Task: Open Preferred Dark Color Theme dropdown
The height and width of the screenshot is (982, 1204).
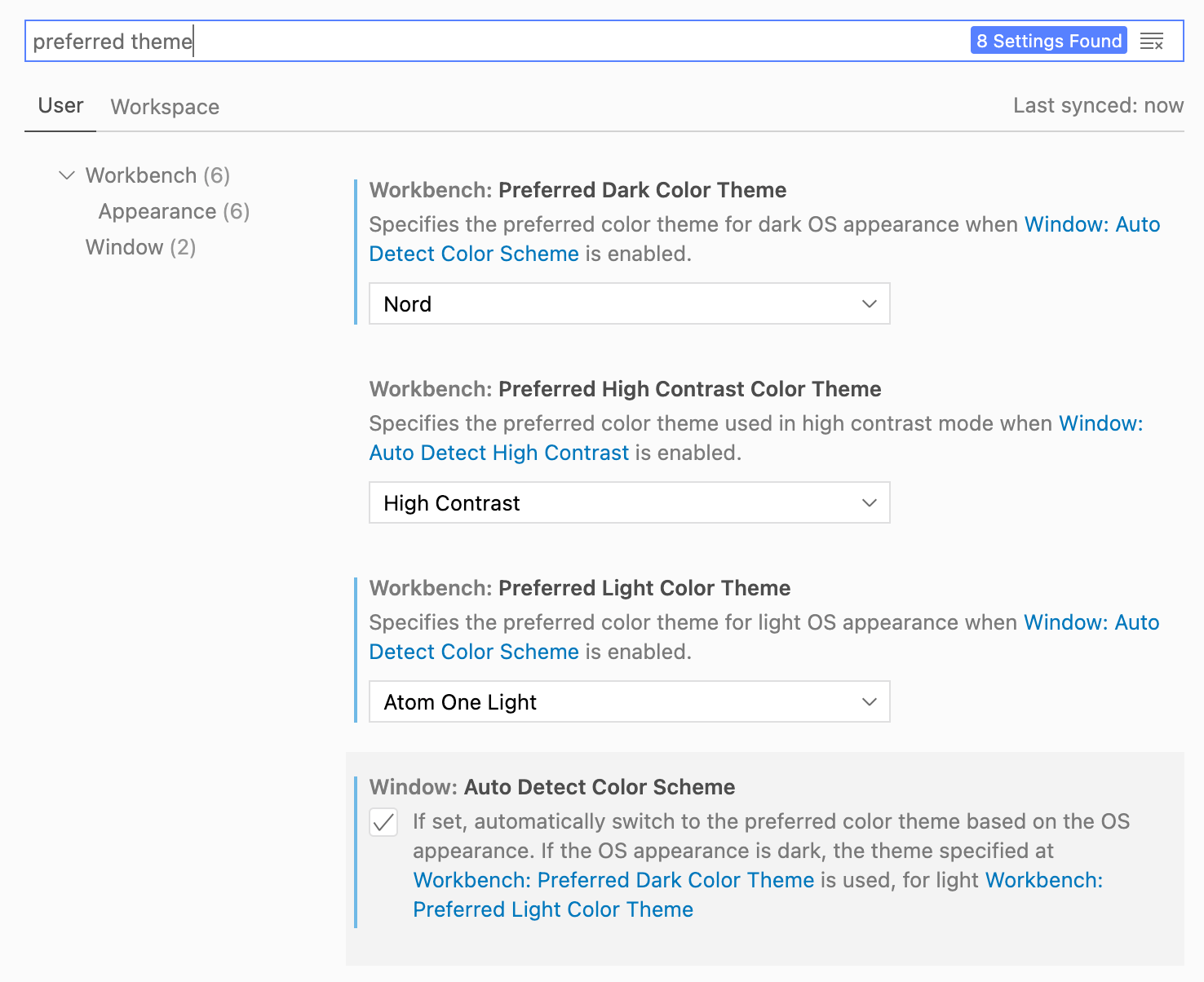Action: [x=629, y=304]
